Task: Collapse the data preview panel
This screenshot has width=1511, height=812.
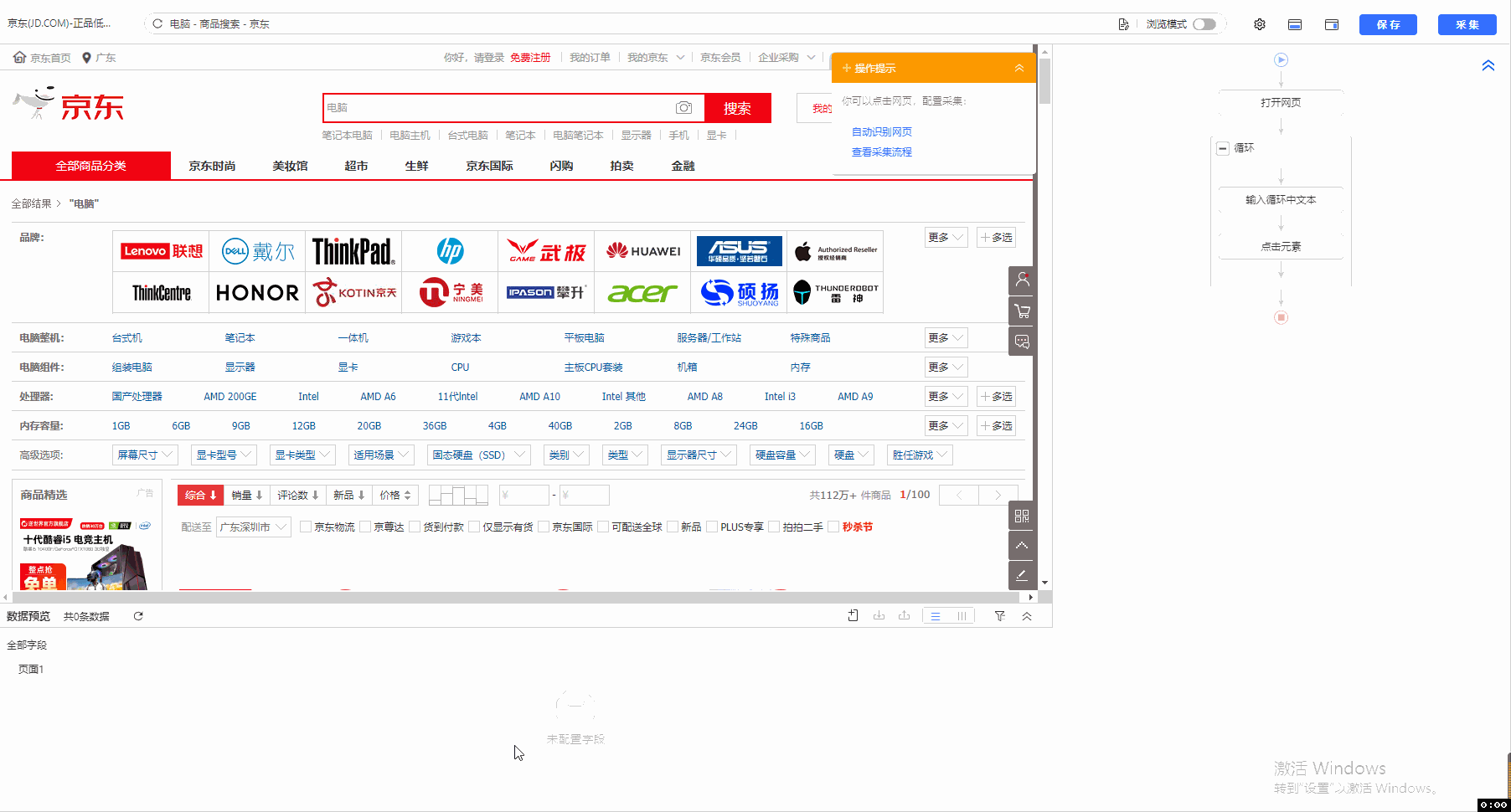Action: pos(1027,616)
